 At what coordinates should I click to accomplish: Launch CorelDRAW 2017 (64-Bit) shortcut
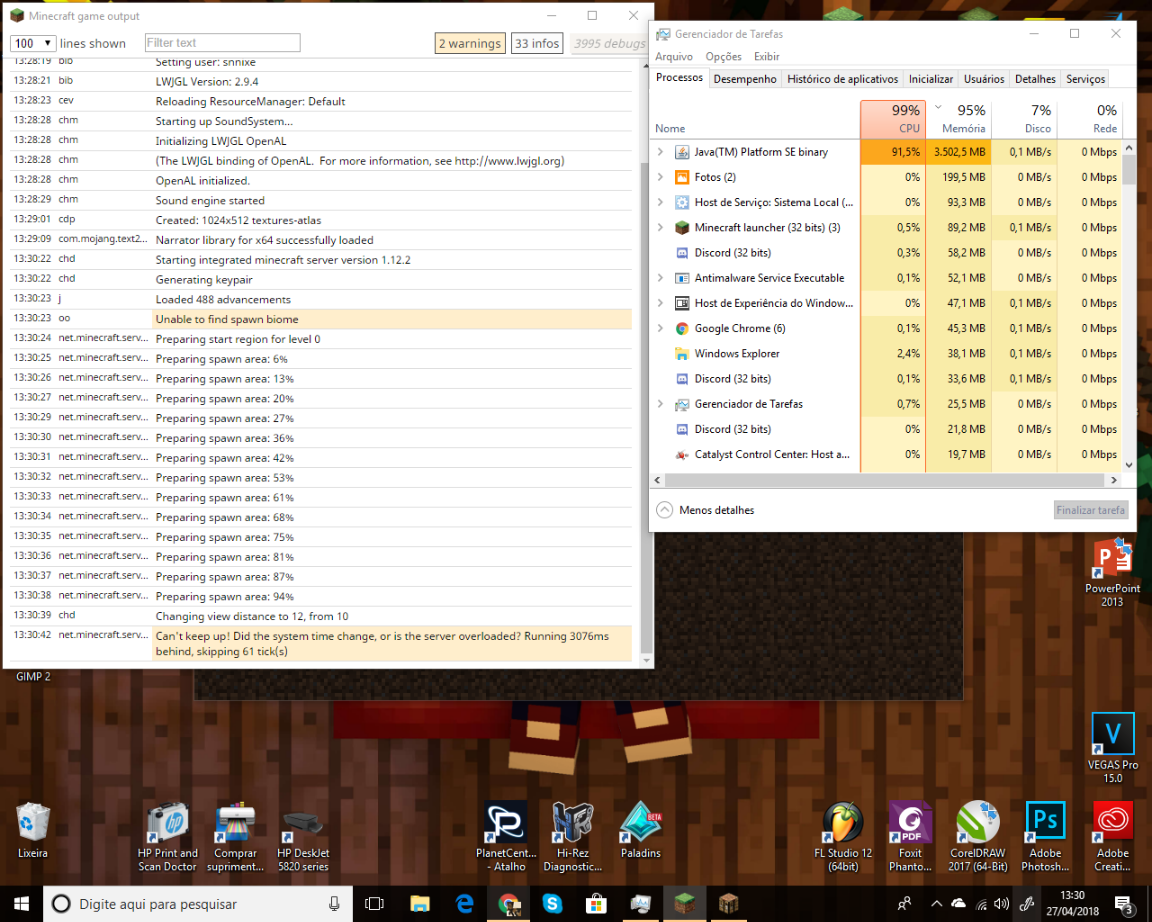click(x=977, y=836)
